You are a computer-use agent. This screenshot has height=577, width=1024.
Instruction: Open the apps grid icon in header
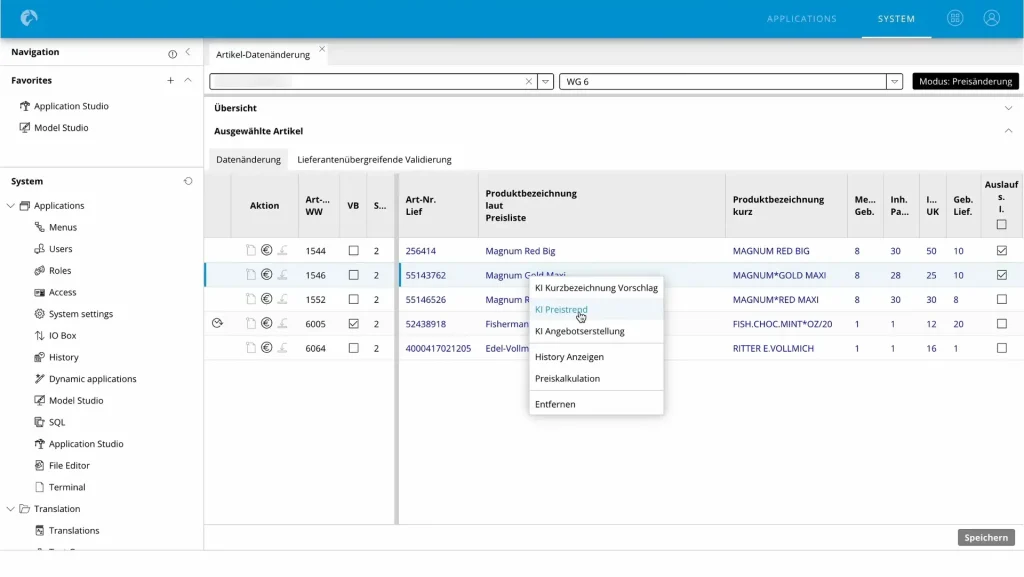coord(955,18)
